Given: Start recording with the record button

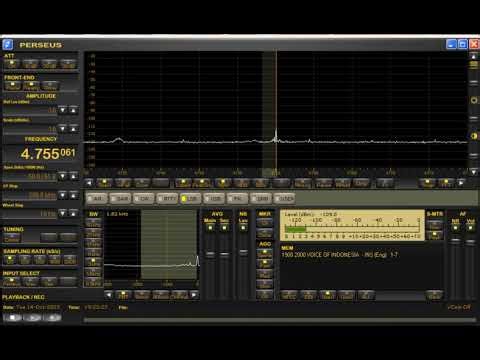Looking at the screenshot, I should click(x=52, y=317).
